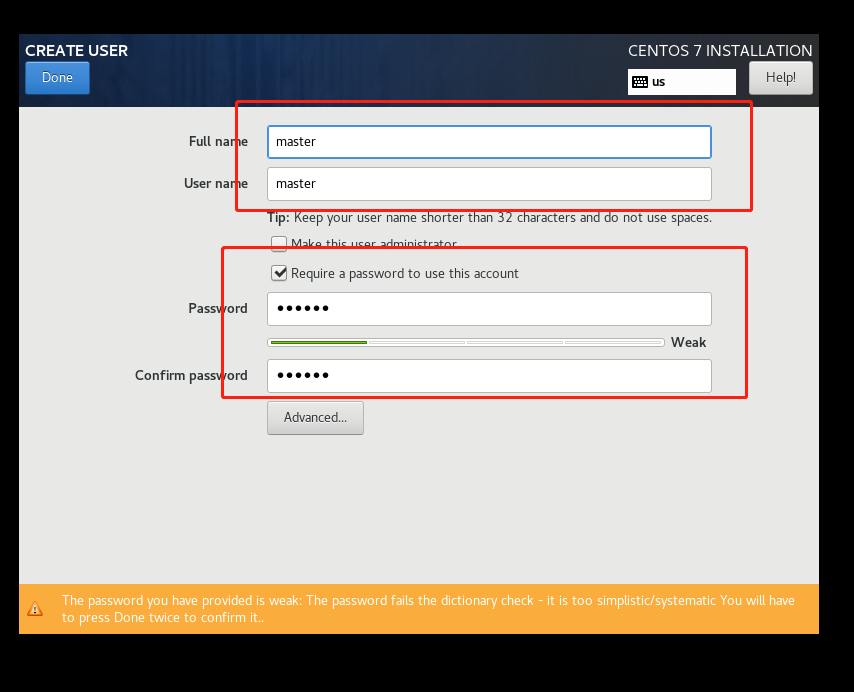Click the Full name label

218,142
